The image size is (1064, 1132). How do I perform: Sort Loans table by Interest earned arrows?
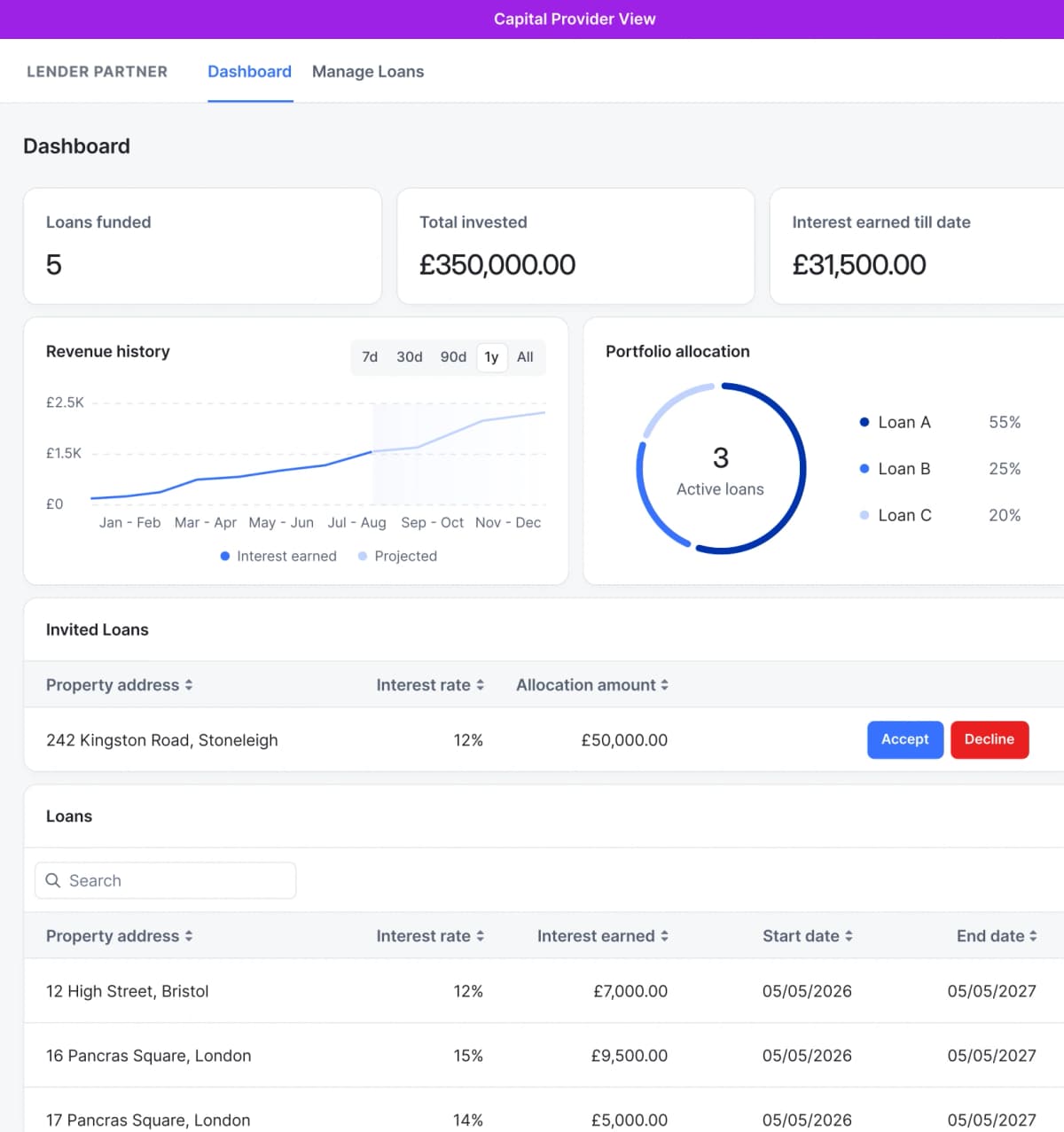[664, 936]
